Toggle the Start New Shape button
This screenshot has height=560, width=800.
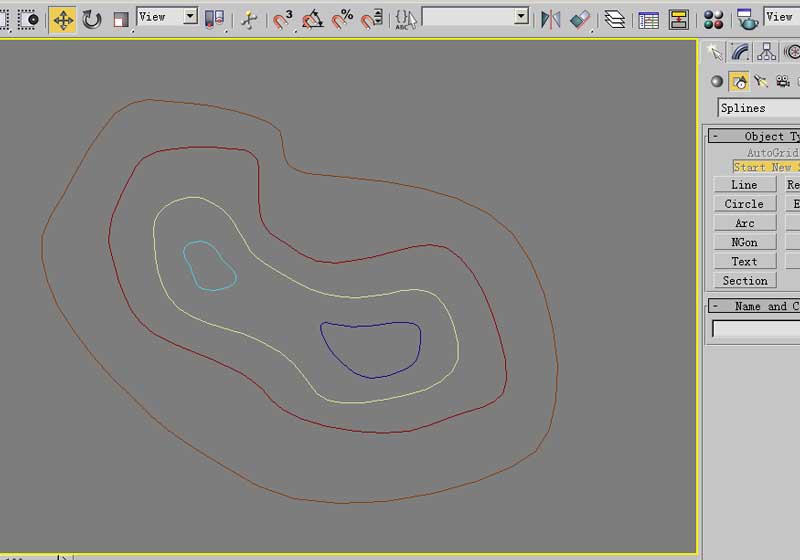point(766,167)
